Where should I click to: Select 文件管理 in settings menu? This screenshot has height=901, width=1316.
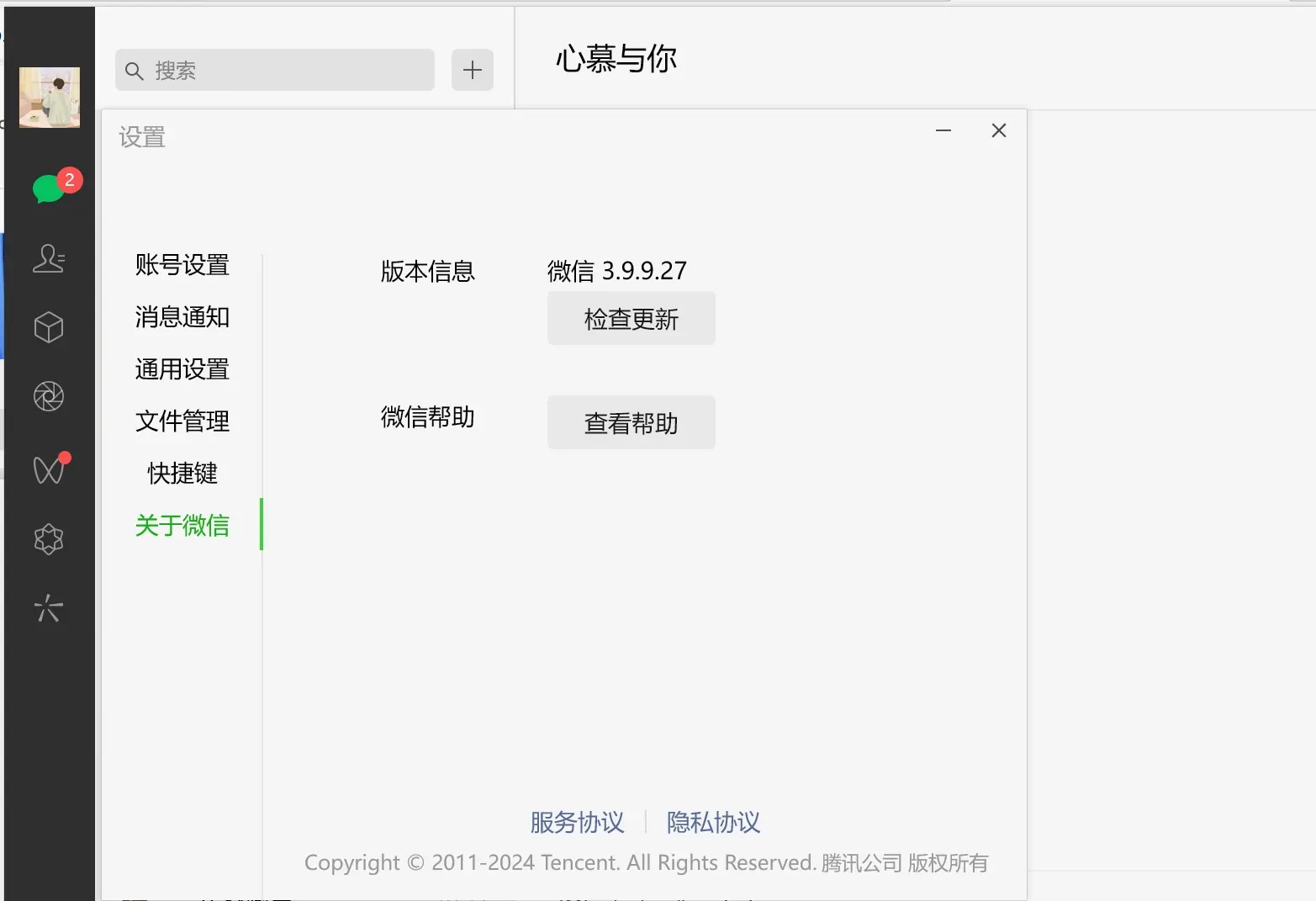pos(182,421)
